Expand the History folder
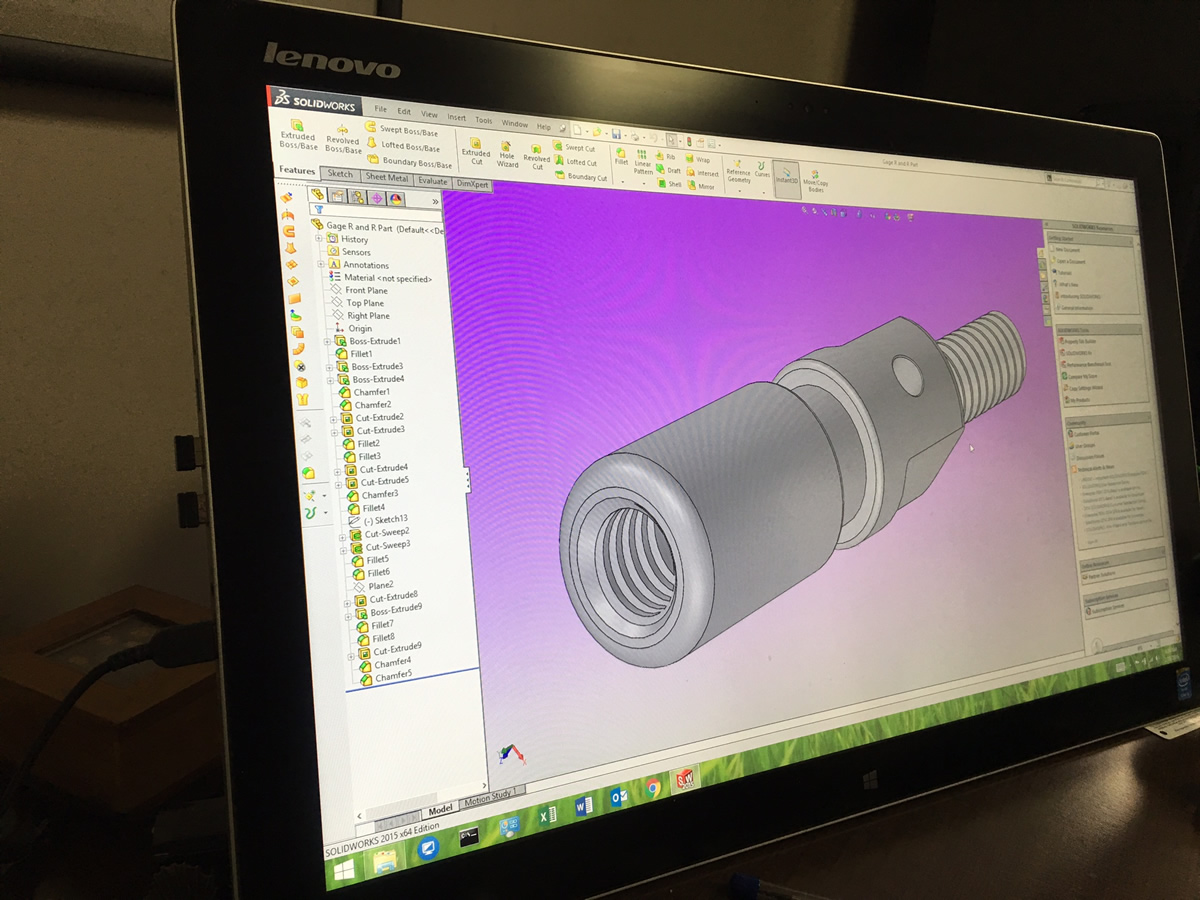The width and height of the screenshot is (1200, 900). (x=319, y=238)
